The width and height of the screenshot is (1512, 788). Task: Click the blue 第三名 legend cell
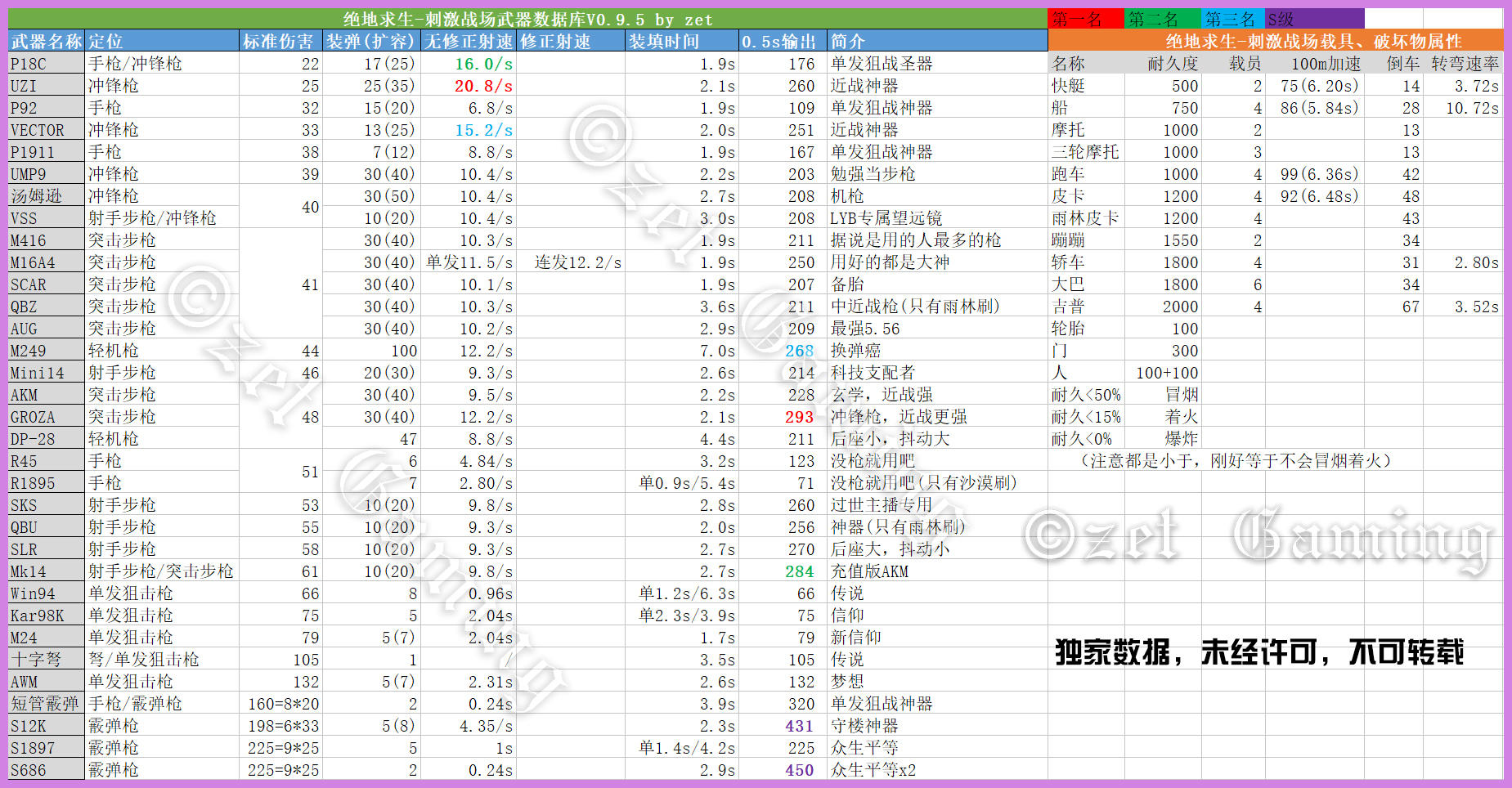tap(1232, 19)
